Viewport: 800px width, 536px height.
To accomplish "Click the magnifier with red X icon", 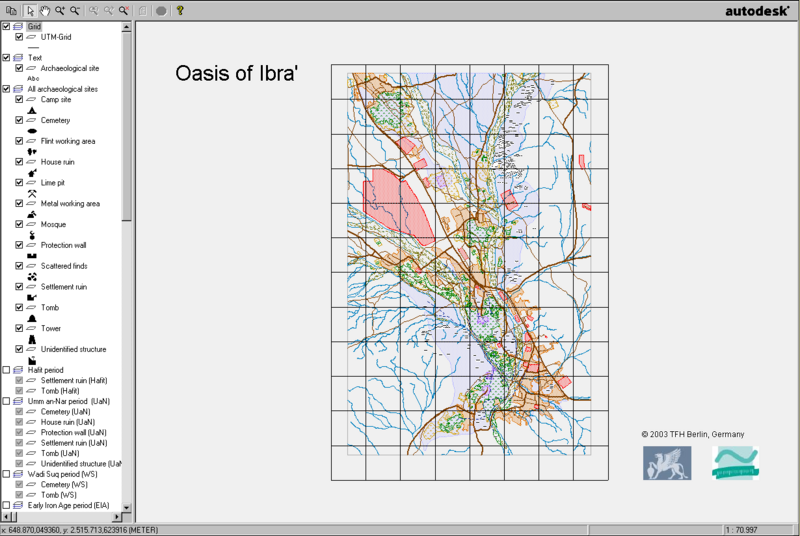I will click(125, 10).
